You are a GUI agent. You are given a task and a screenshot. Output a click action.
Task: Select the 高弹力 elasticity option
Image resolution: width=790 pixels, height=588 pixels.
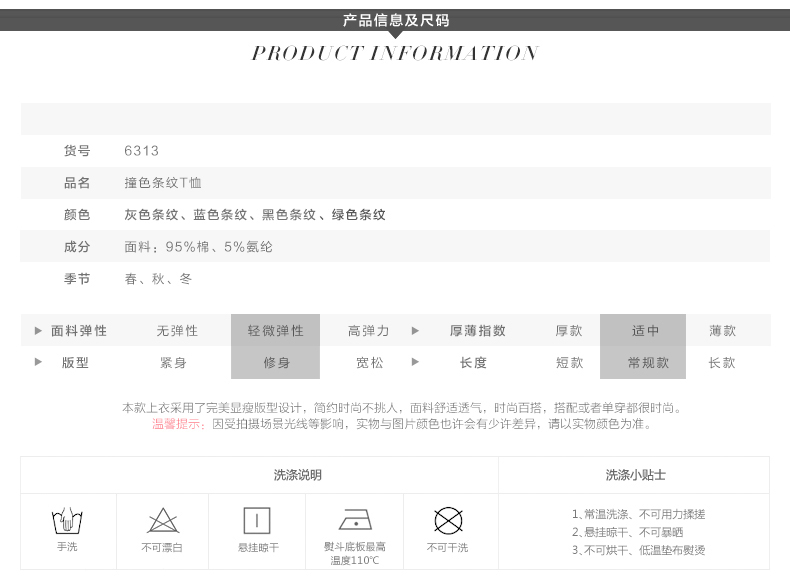pos(368,331)
